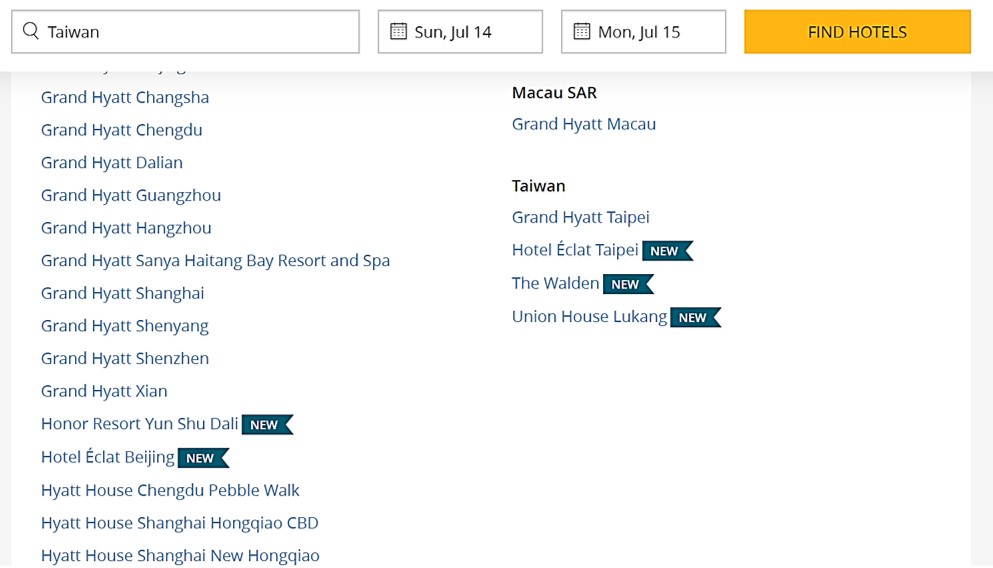The image size is (993, 568).
Task: Open Hyatt House Chengdu Pebble Walk
Action: 170,490
